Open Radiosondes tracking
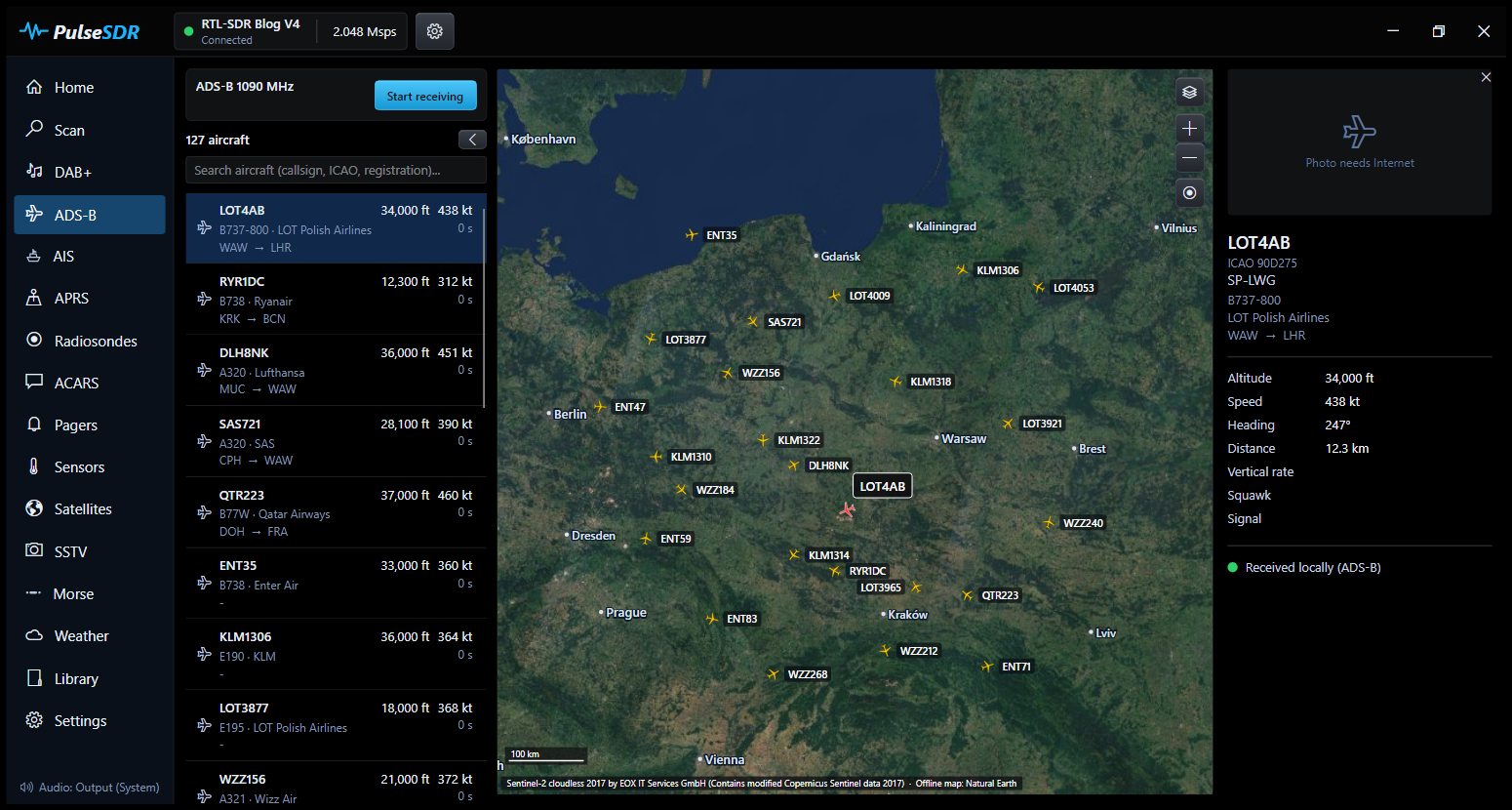Image resolution: width=1512 pixels, height=810 pixels. [90, 341]
